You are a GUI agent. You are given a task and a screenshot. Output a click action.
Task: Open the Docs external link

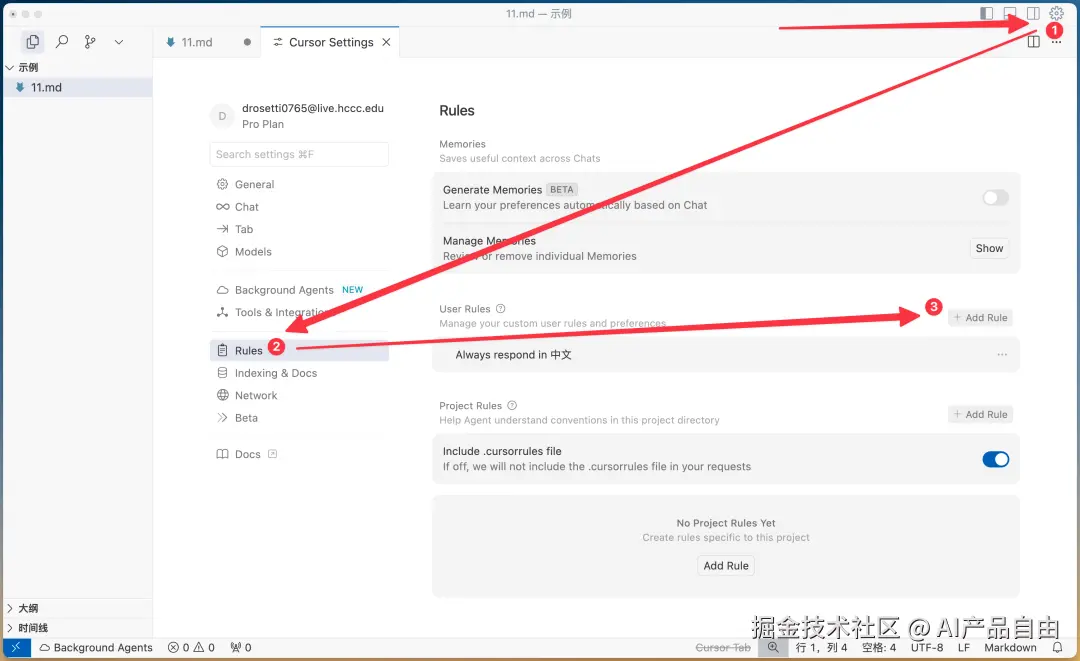point(247,454)
